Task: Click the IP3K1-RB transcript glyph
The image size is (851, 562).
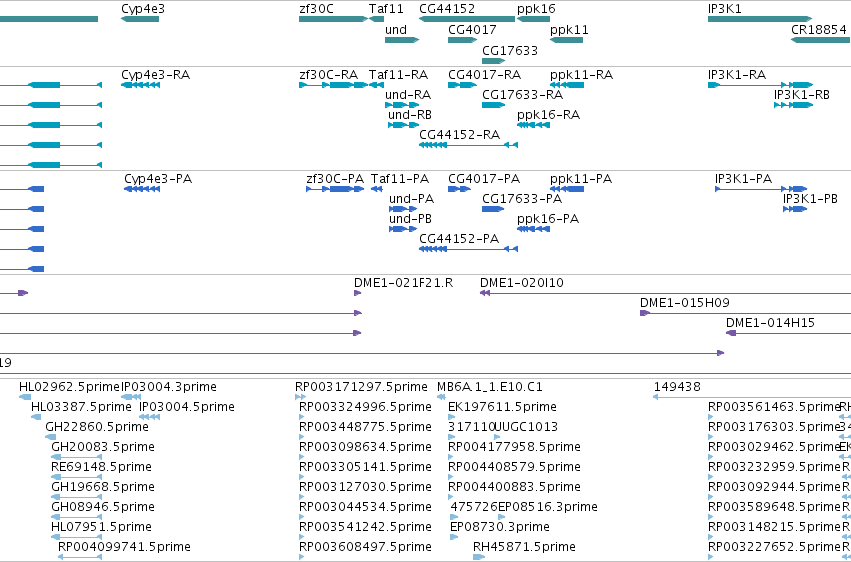Action: 793,105
